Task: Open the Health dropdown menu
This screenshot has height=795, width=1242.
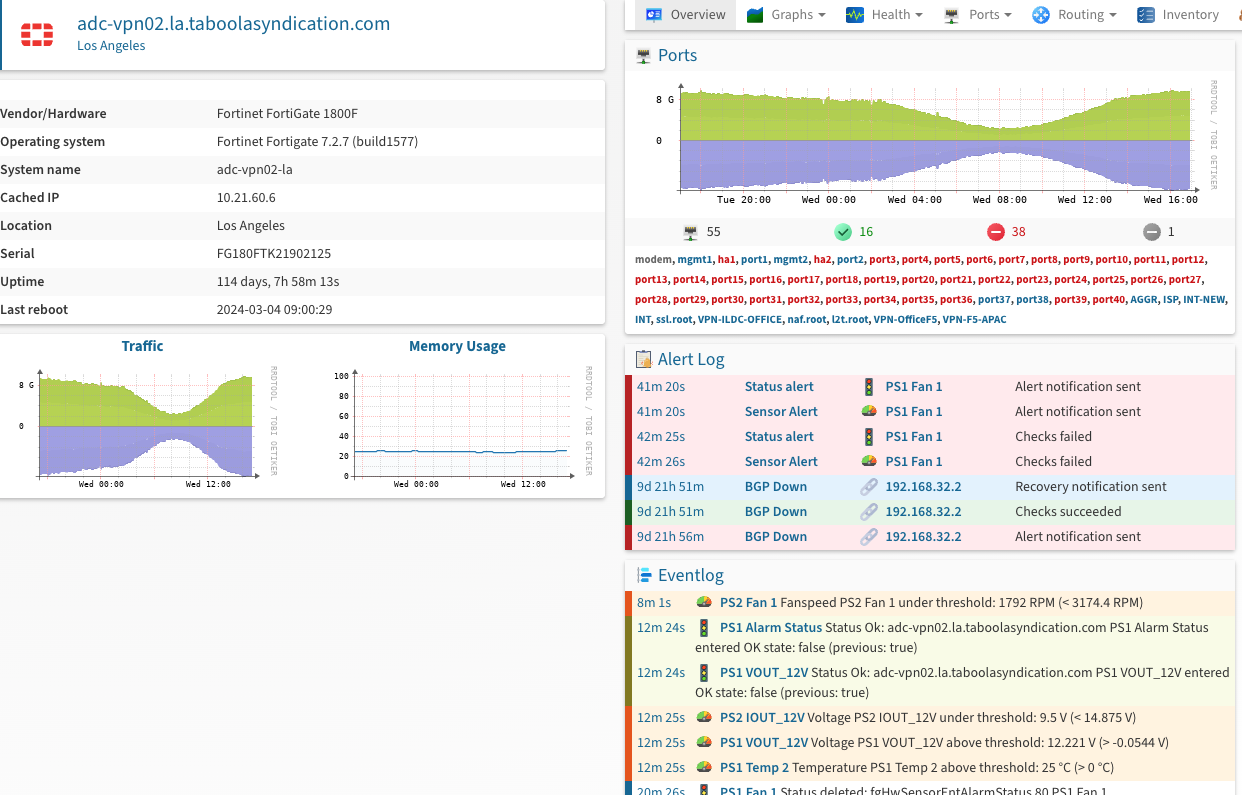Action: (883, 15)
